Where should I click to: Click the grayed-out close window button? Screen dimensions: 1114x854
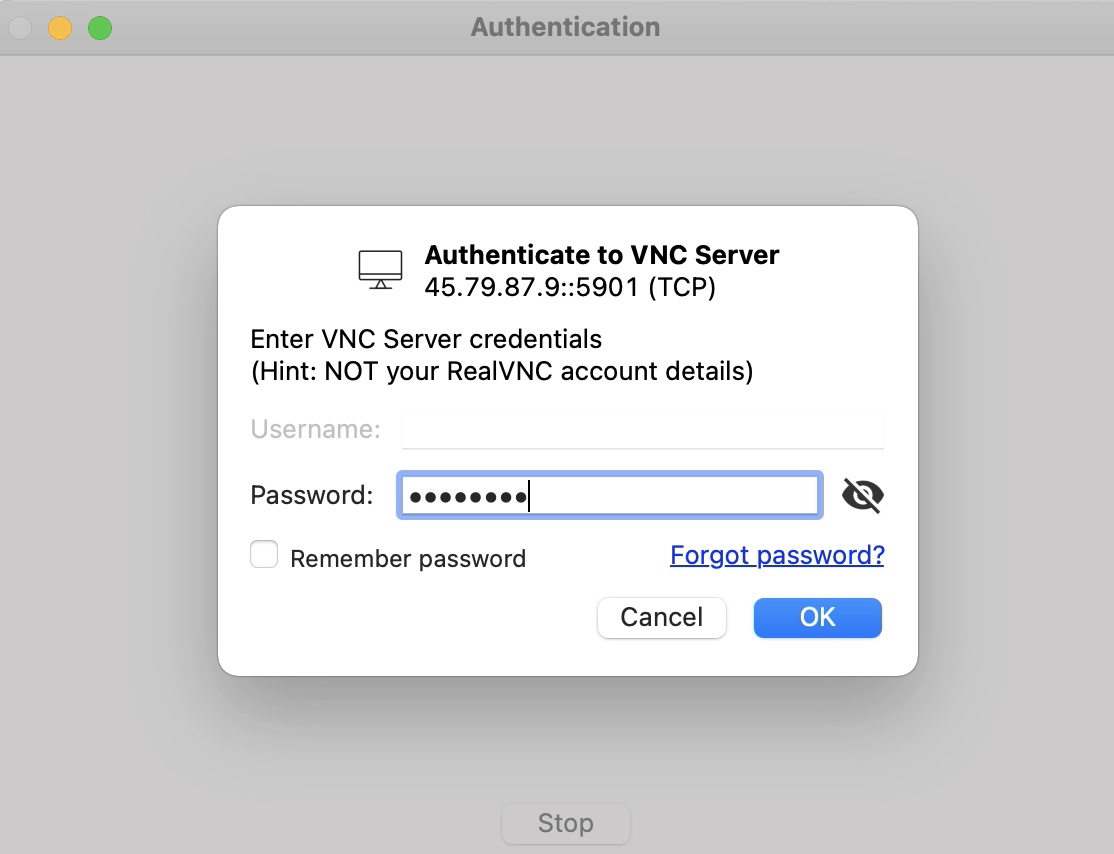coord(20,28)
